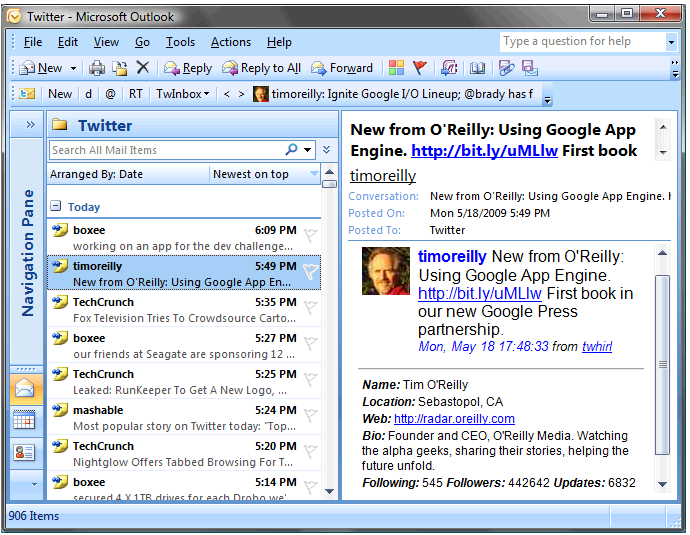Click the Categorize colored squares icon

click(397, 68)
